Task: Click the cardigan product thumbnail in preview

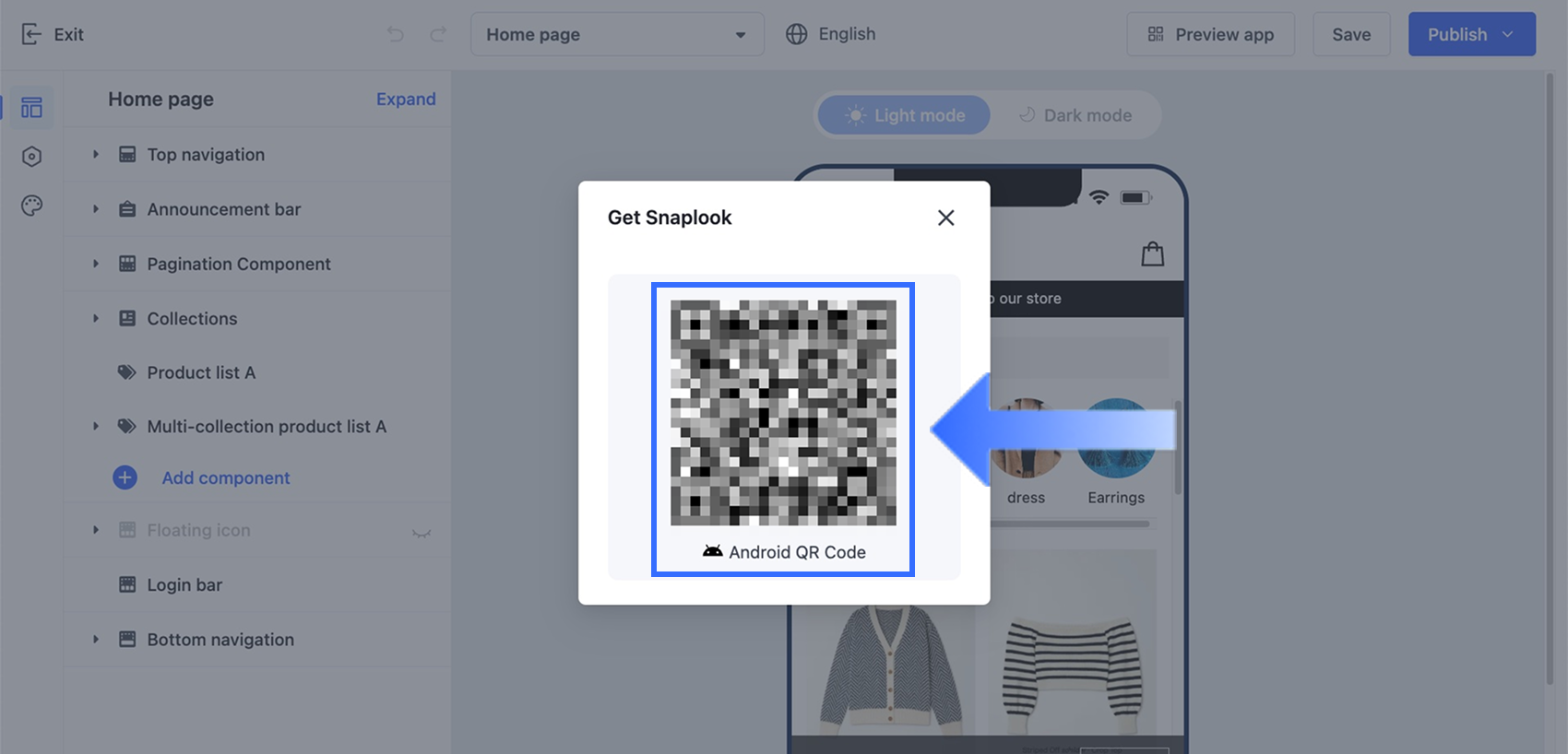Action: [890, 671]
